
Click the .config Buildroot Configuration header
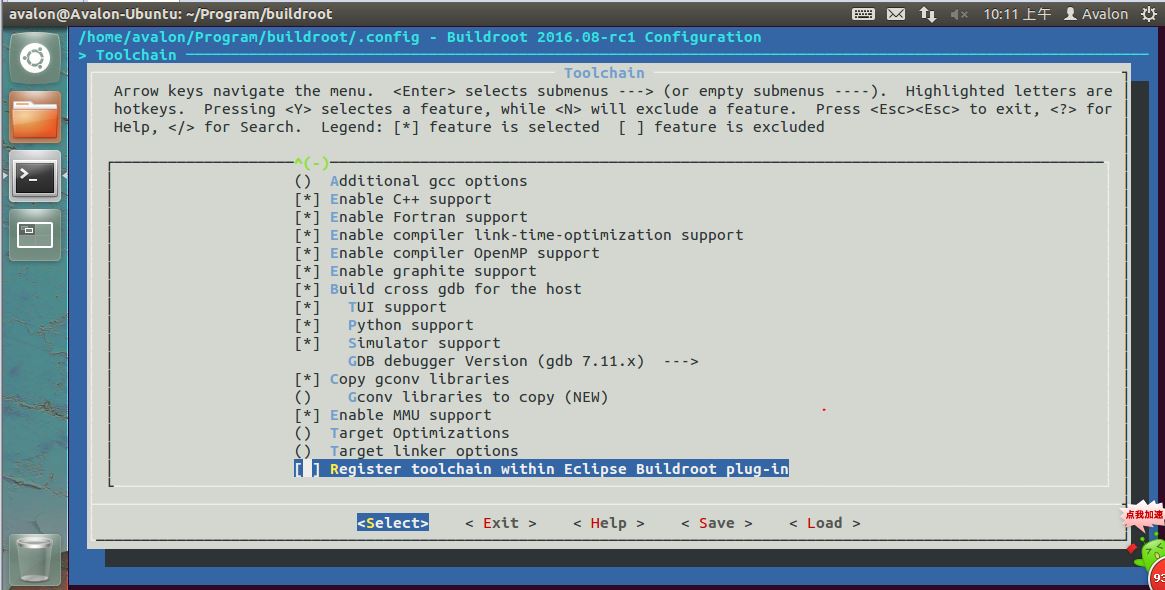420,37
